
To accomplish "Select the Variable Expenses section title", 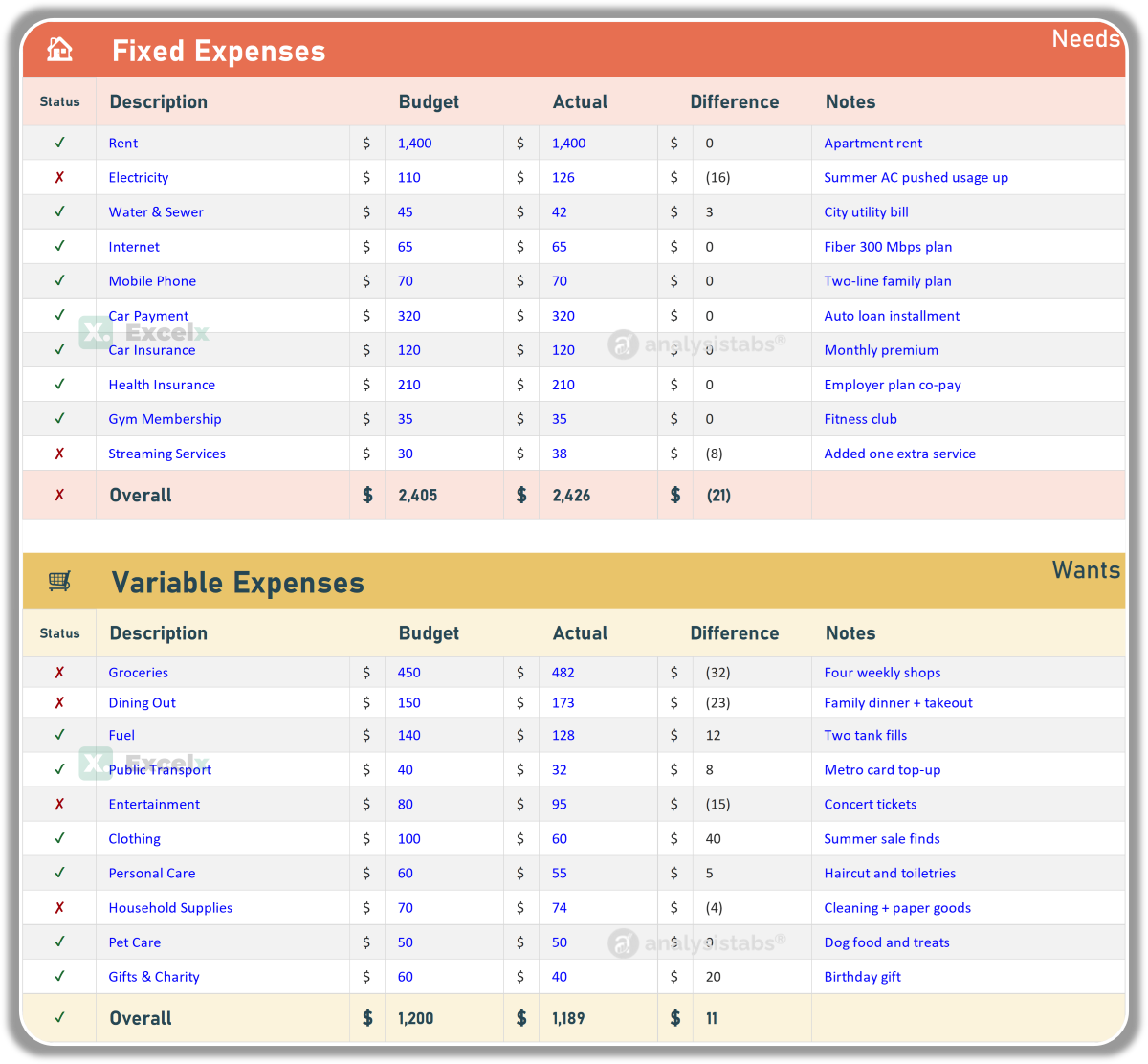I will point(238,583).
